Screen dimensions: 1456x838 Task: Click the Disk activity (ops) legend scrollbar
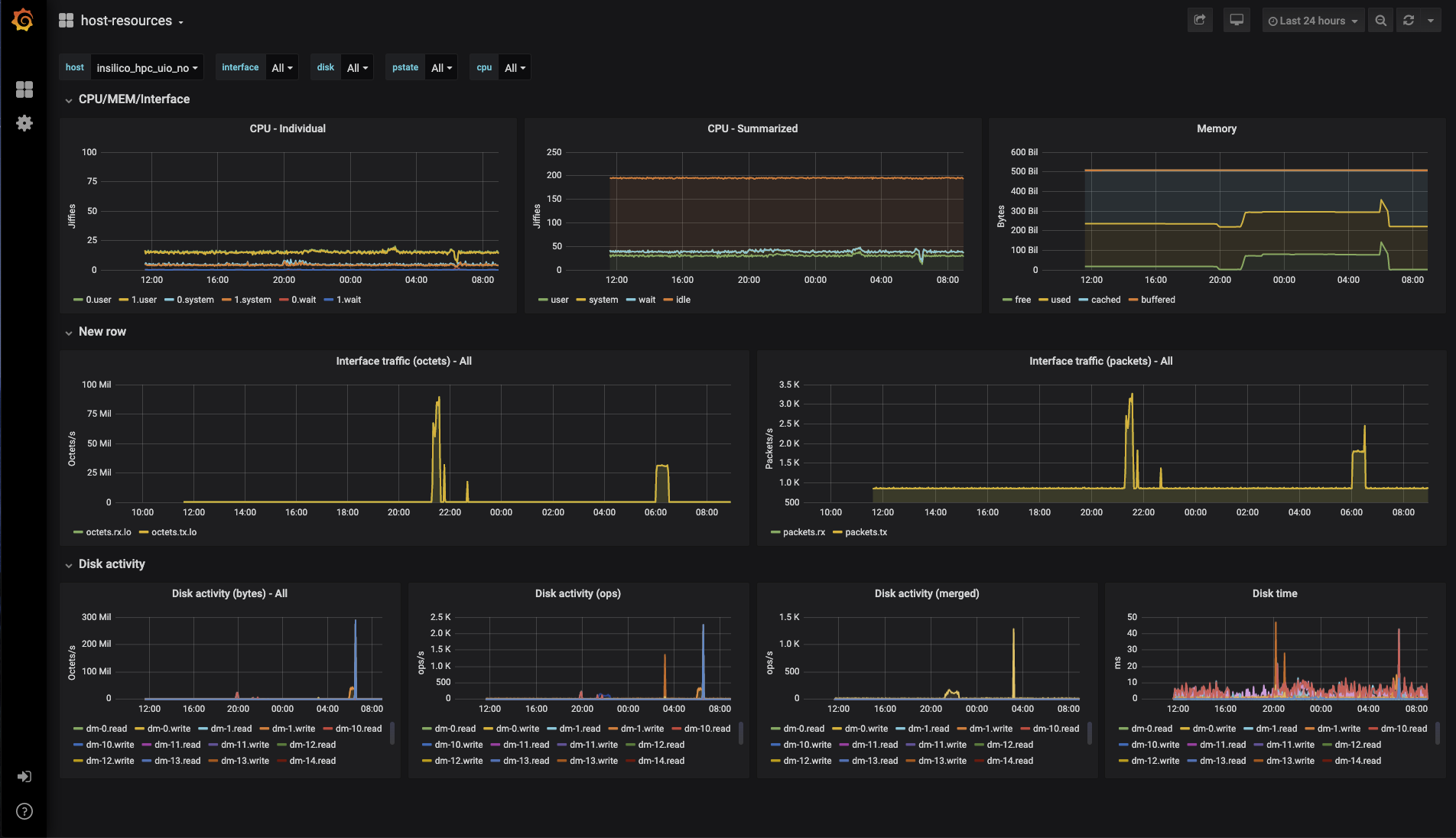741,732
